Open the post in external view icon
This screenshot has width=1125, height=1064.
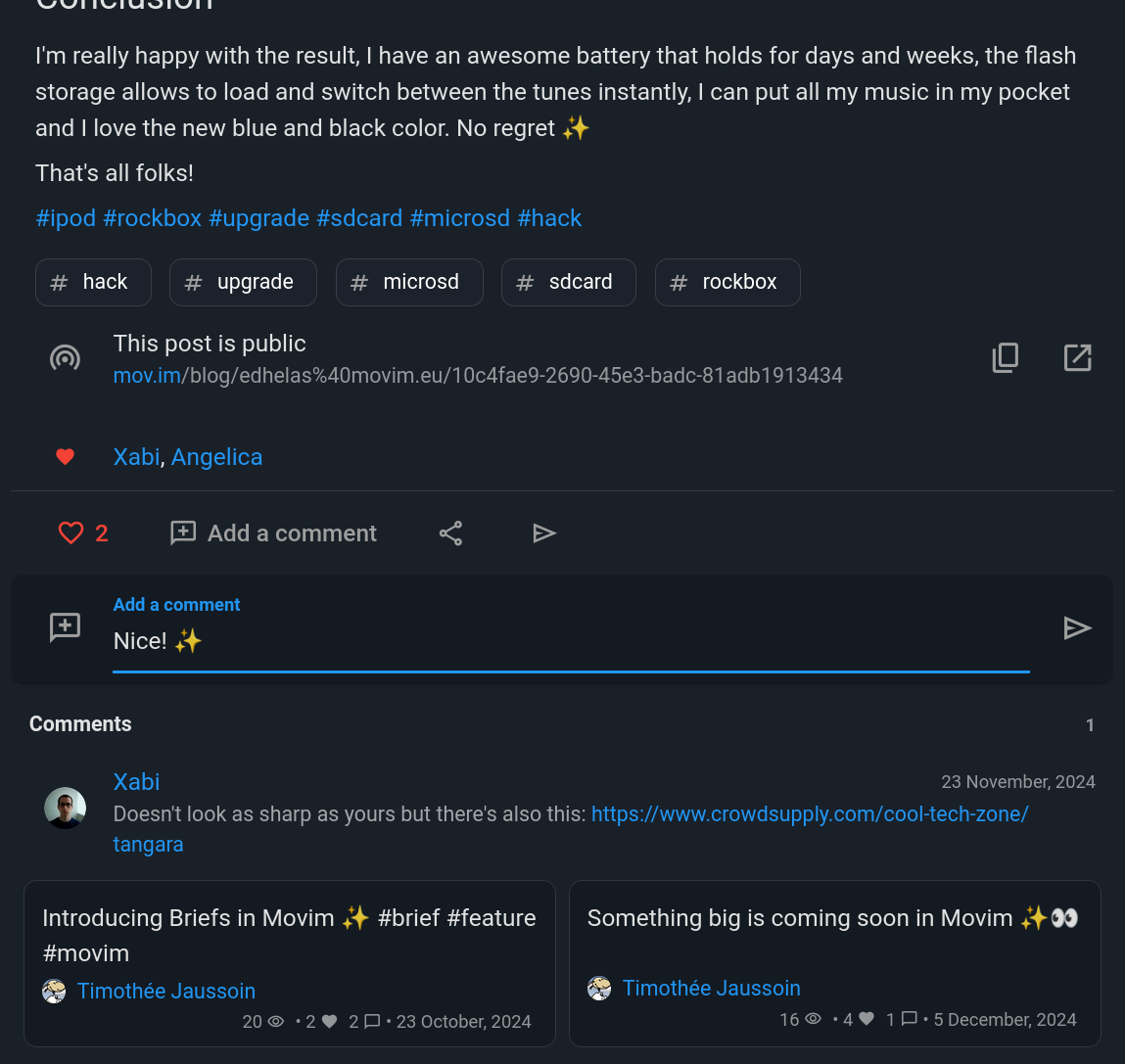[x=1077, y=357]
